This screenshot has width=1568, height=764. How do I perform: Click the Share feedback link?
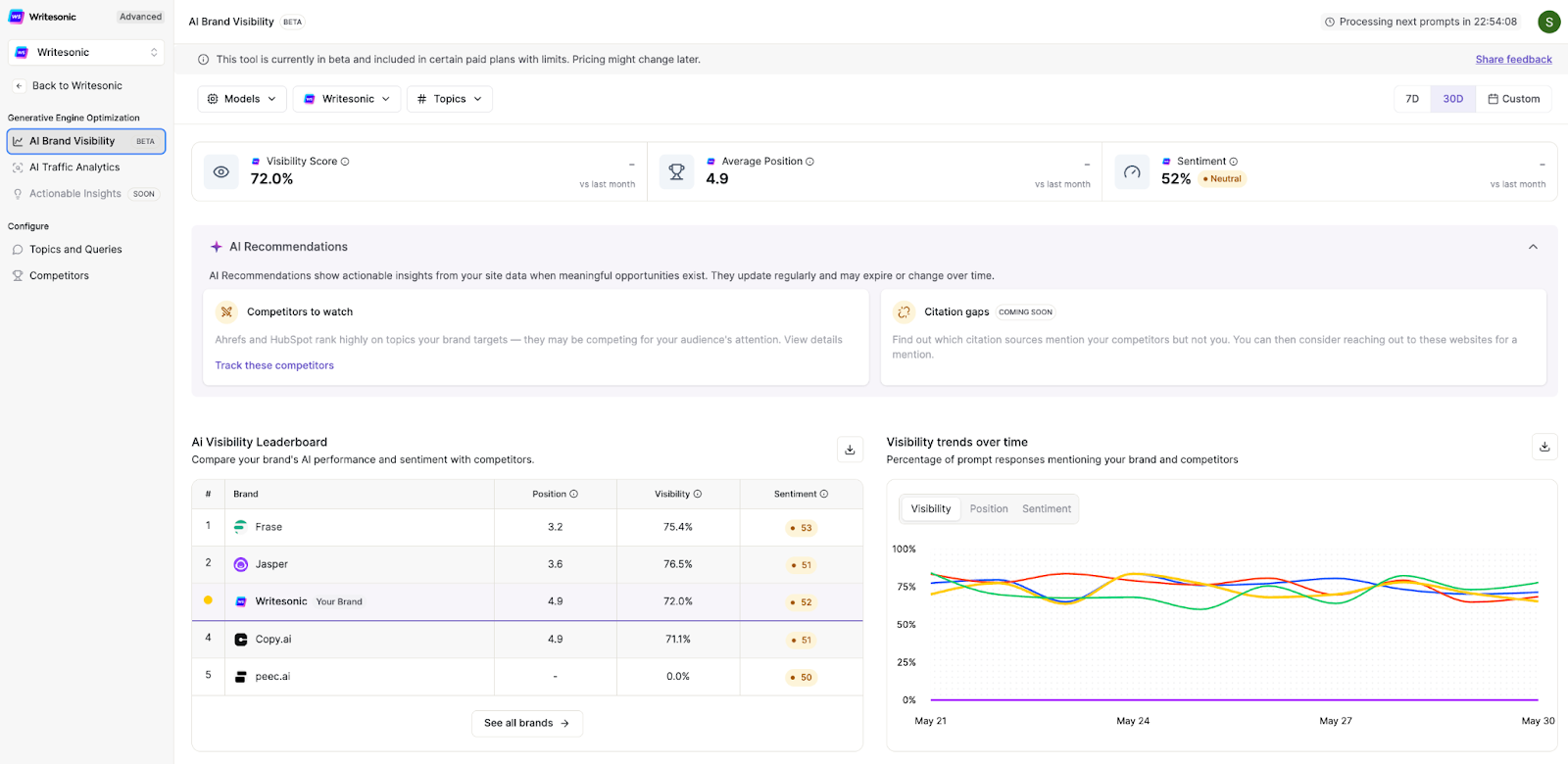(1513, 60)
